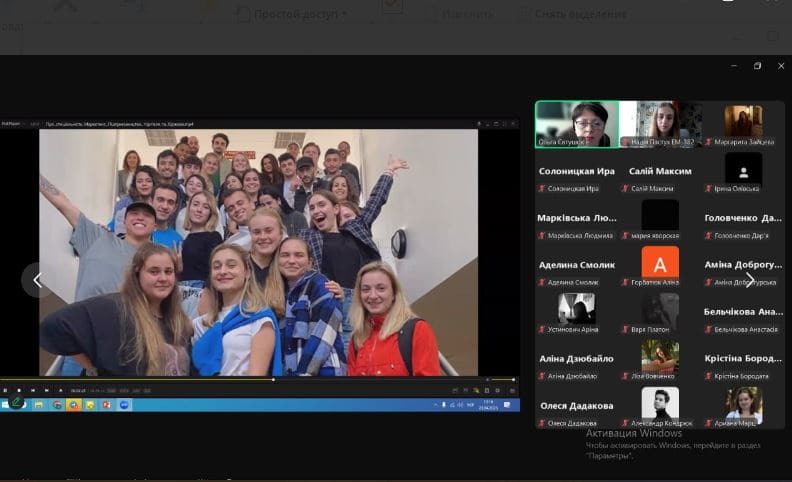Click muted mic icon beside Аліна Дзюбайло label
792x482 pixels.
pos(542,376)
